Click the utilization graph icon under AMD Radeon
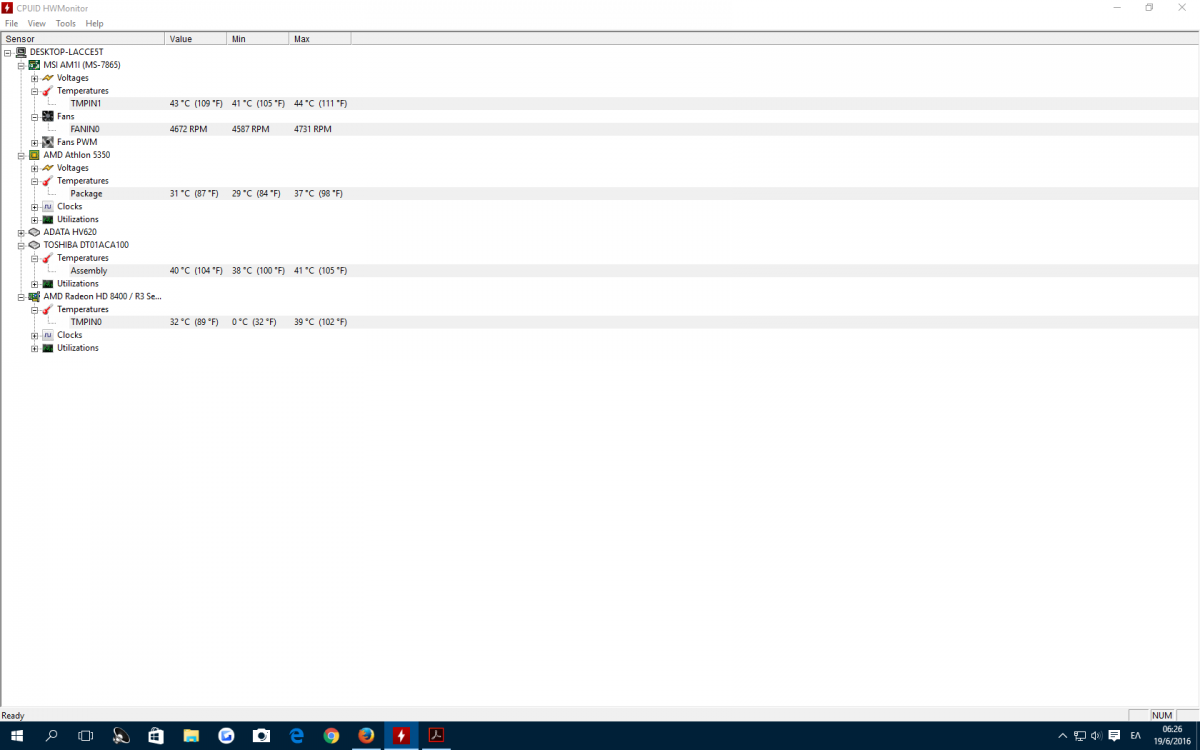 point(47,348)
